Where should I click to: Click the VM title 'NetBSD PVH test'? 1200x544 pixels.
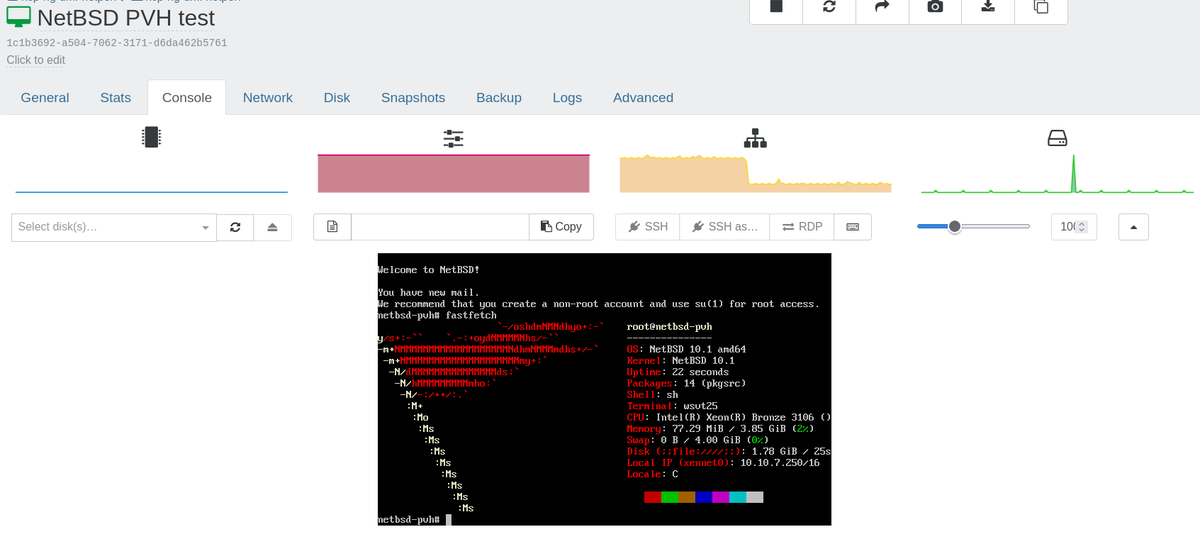(x=126, y=17)
